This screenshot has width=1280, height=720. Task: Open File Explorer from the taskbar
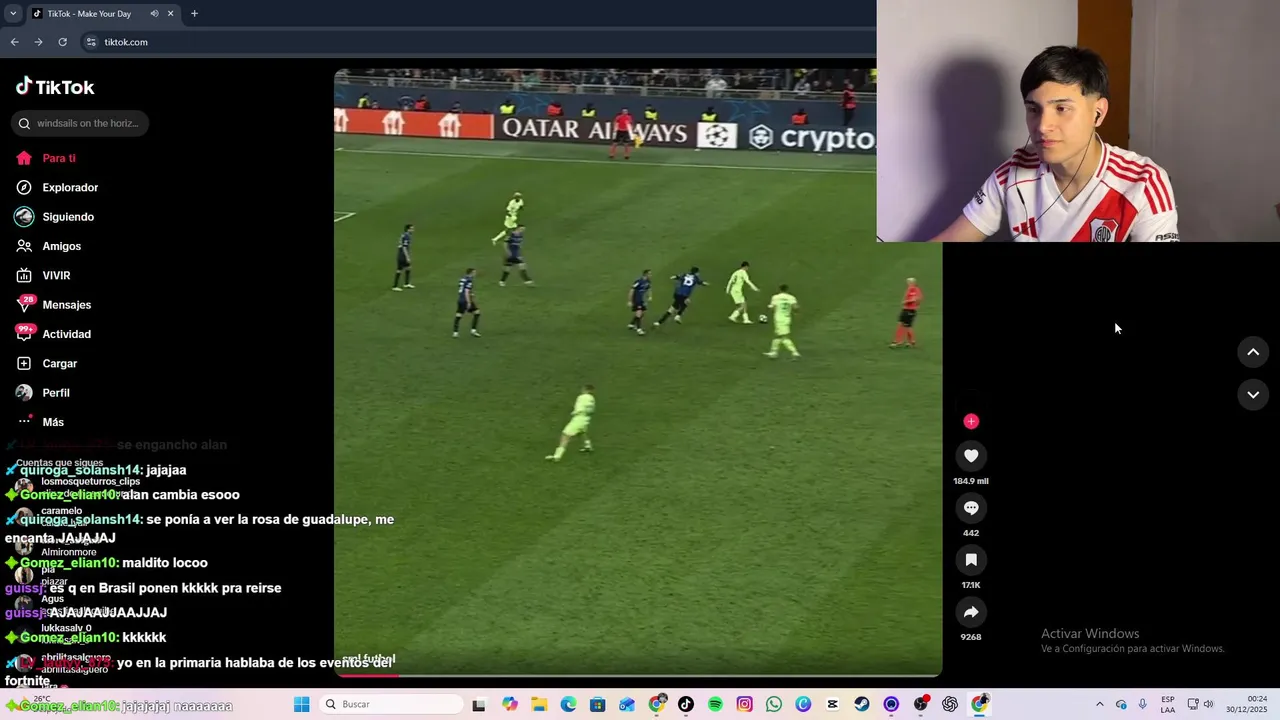coord(539,704)
